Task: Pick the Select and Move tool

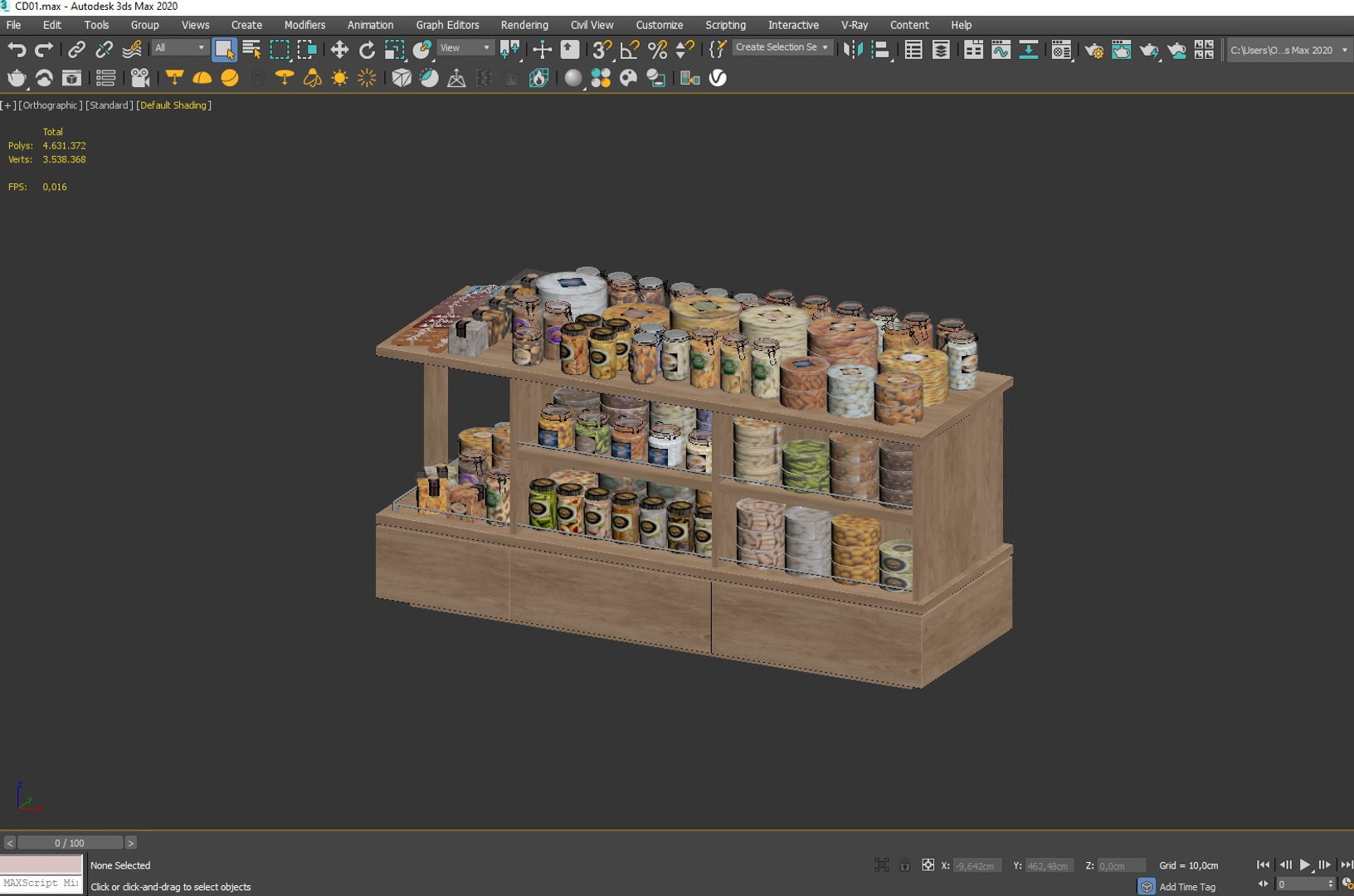Action: pyautogui.click(x=339, y=50)
